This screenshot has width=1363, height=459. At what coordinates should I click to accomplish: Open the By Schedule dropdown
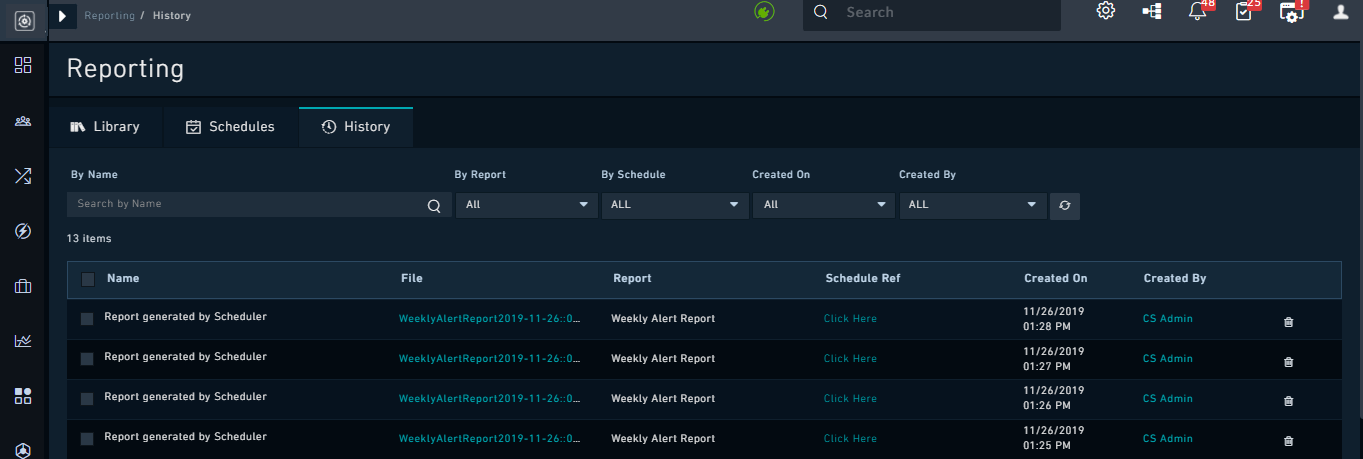[675, 205]
